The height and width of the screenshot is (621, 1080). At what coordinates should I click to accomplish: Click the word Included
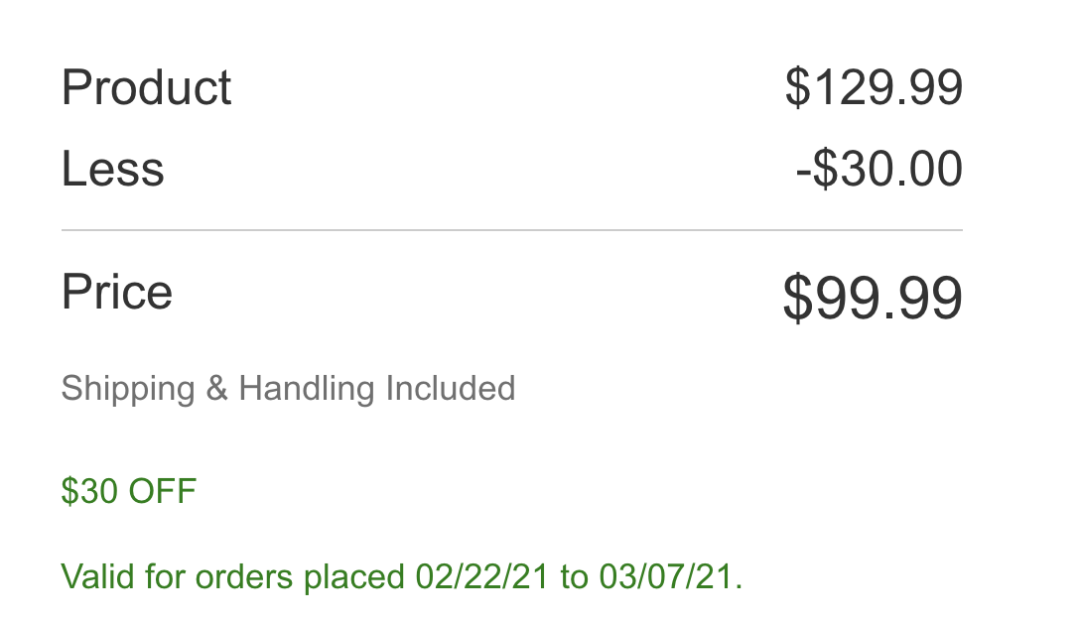coord(450,388)
